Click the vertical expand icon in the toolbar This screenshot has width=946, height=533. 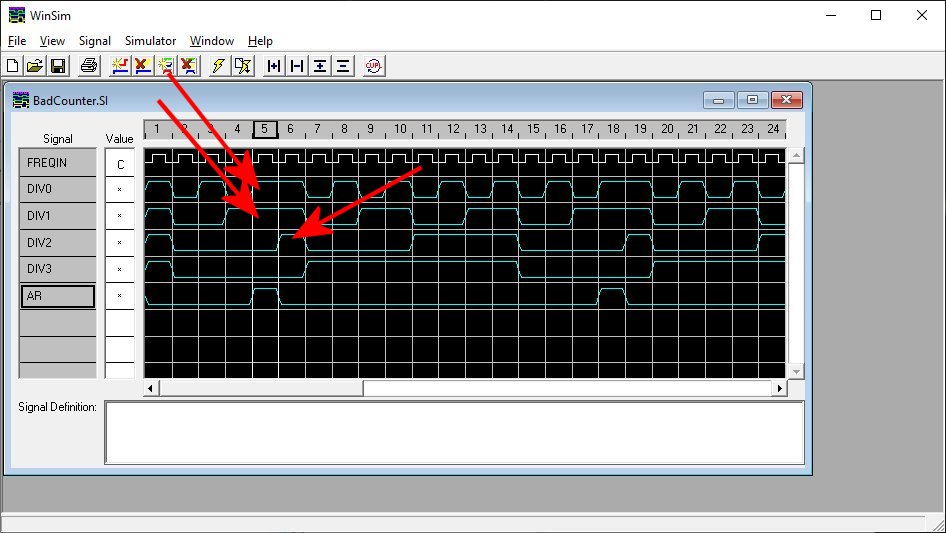point(320,66)
